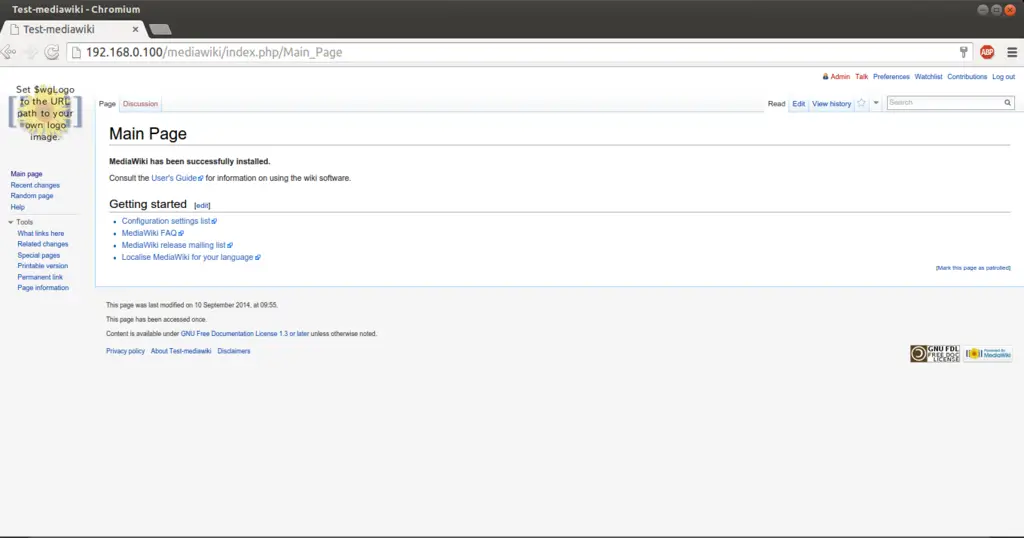Screen dimensions: 1024x538
Task: Open Localise MediaWiki for your language link
Action: (x=191, y=257)
